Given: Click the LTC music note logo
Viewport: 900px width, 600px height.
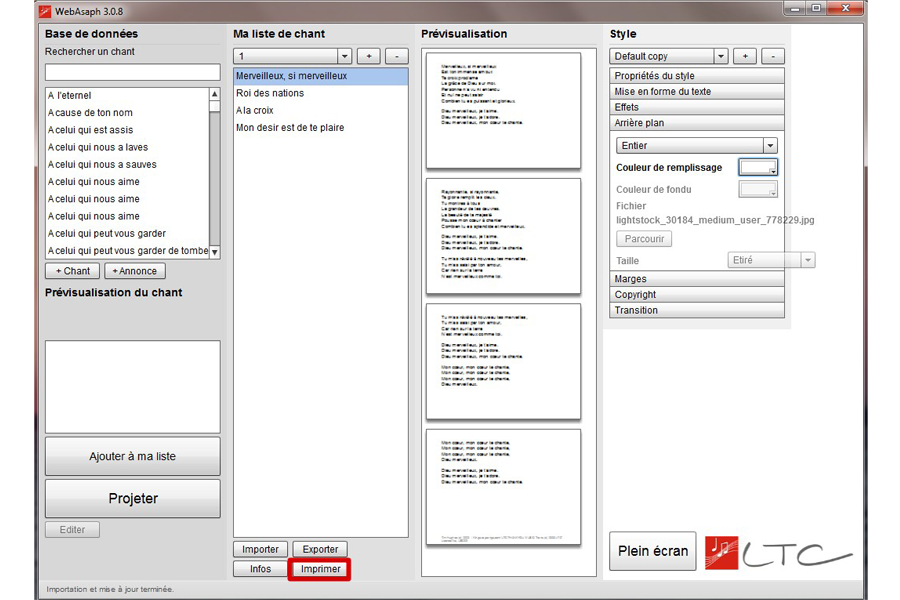Looking at the screenshot, I should pyautogui.click(x=721, y=552).
